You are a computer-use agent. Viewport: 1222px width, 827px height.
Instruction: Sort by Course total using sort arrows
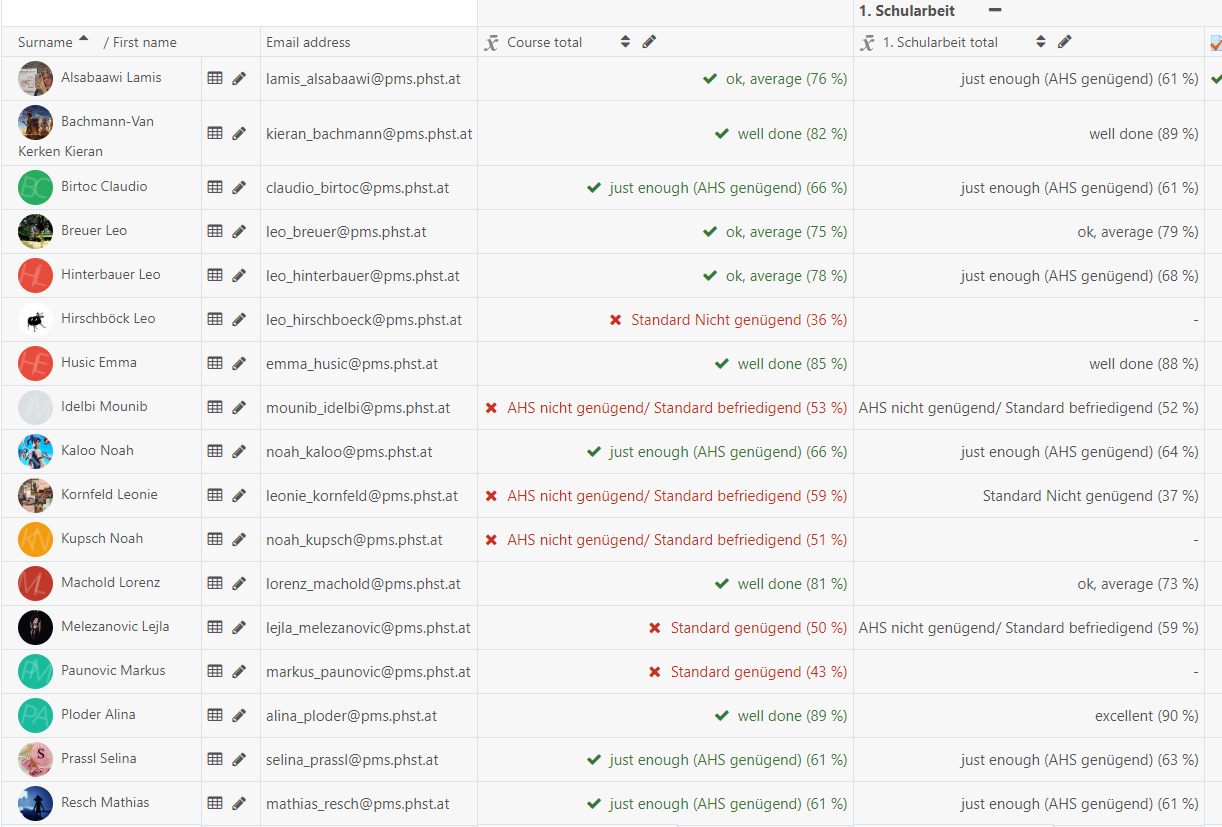(x=625, y=42)
